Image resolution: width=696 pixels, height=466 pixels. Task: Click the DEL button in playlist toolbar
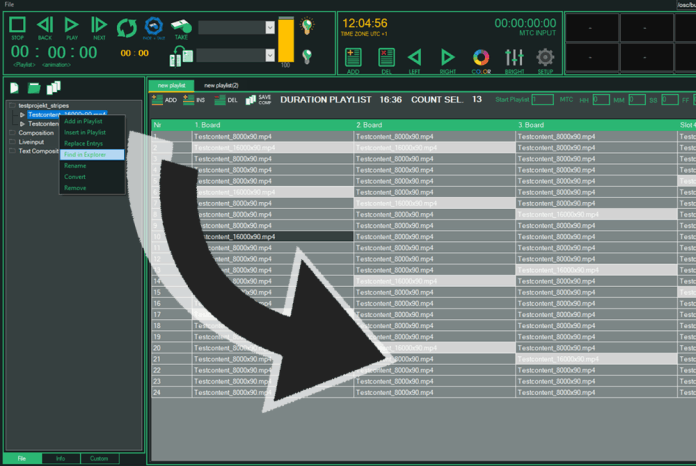(225, 100)
